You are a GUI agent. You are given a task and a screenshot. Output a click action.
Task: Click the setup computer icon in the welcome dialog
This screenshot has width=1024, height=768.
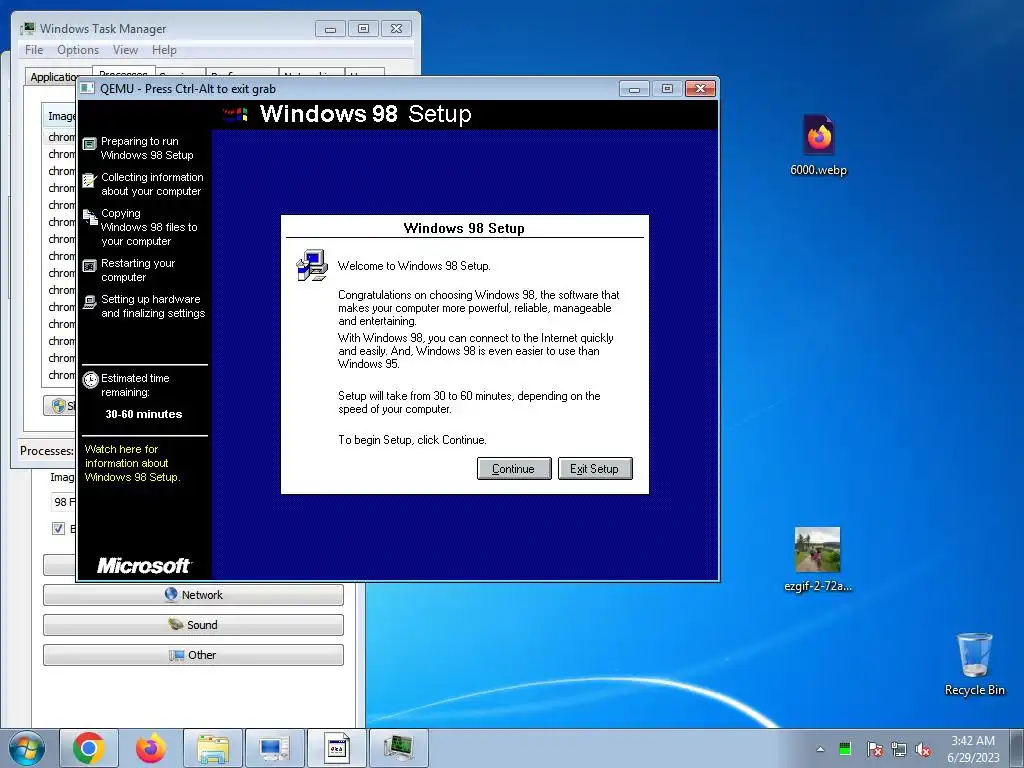click(x=312, y=265)
